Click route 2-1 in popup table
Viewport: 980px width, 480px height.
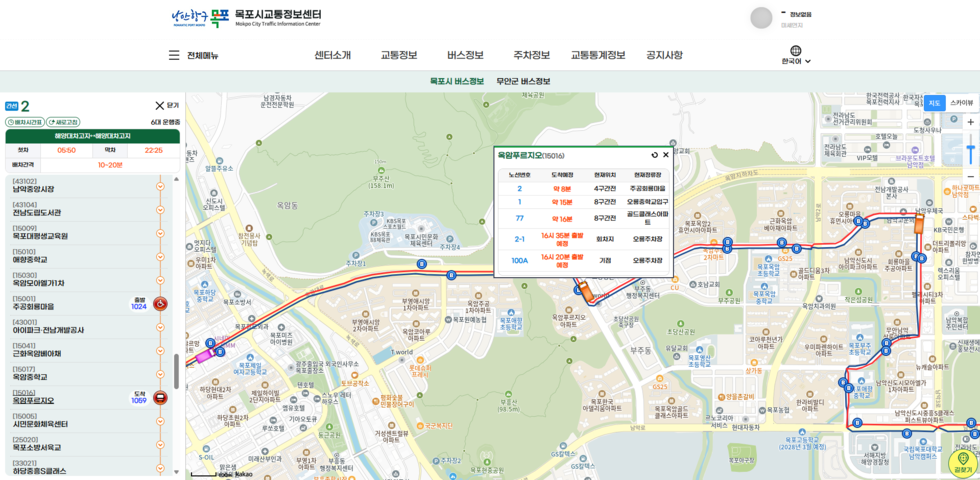point(519,239)
